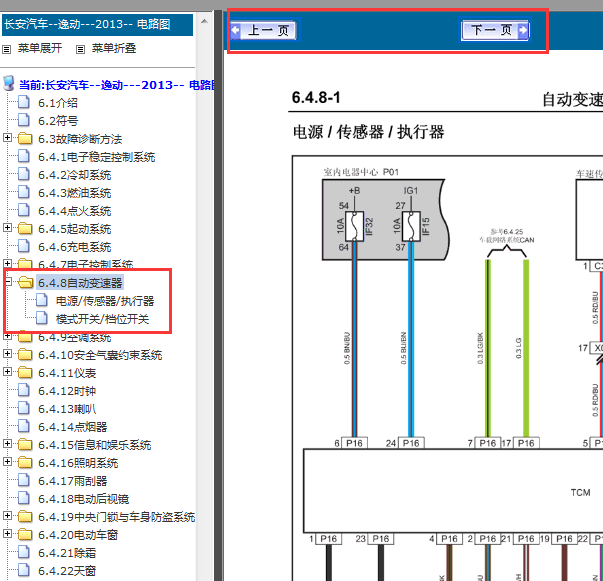Open 6.4.21除霜 page
The image size is (603, 581).
(67, 553)
